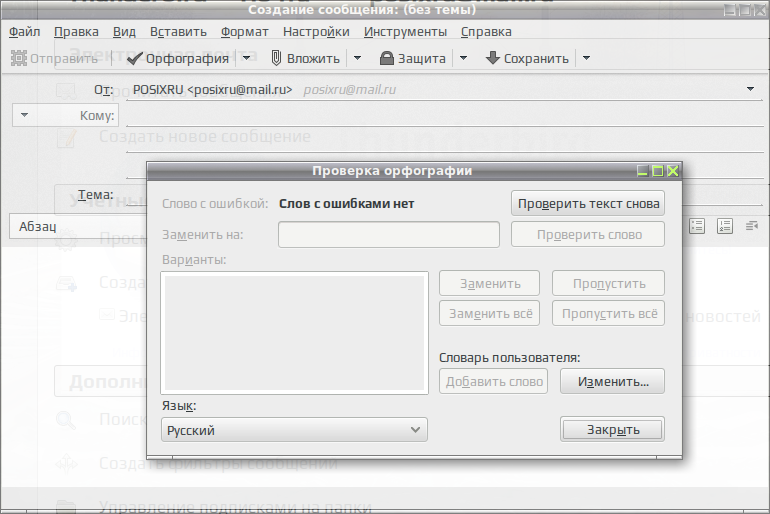Open the Настройки menu
The width and height of the screenshot is (770, 514).
[316, 32]
